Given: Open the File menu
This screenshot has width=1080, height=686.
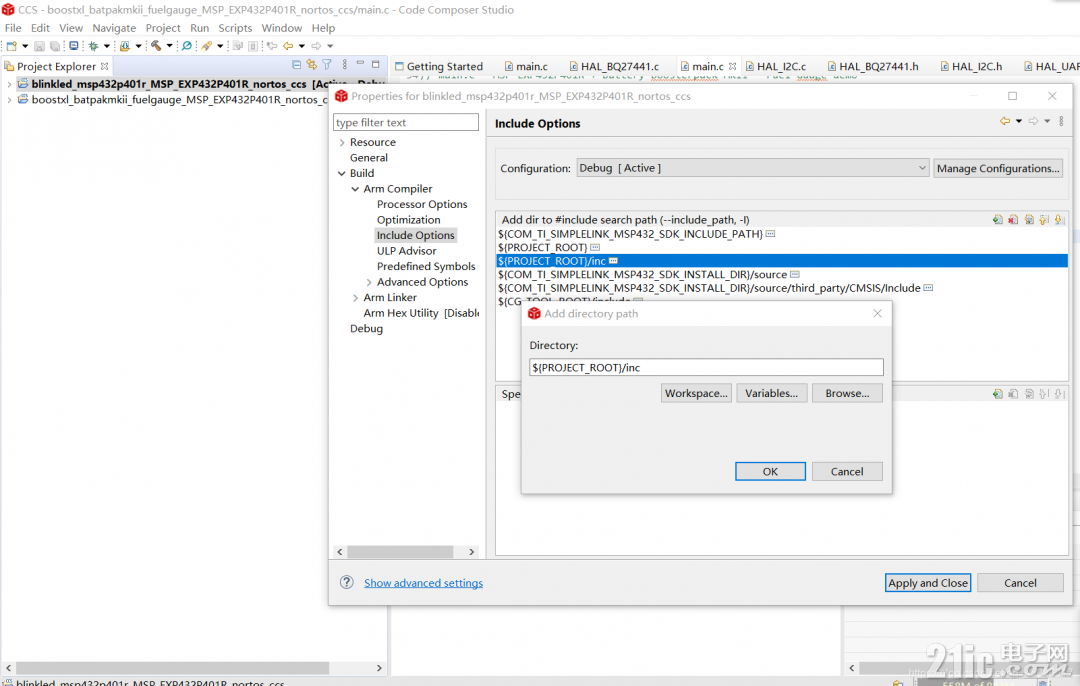Looking at the screenshot, I should pyautogui.click(x=13, y=28).
